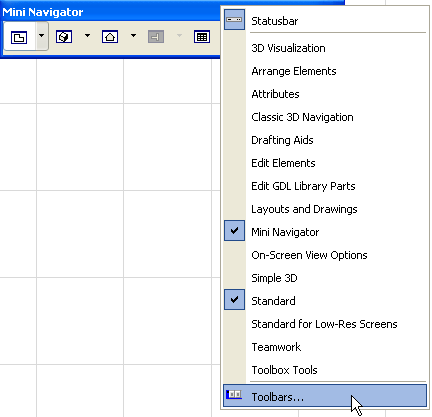Click the schedule table icon in Mini Navigator
This screenshot has width=432, height=417.
[x=202, y=37]
